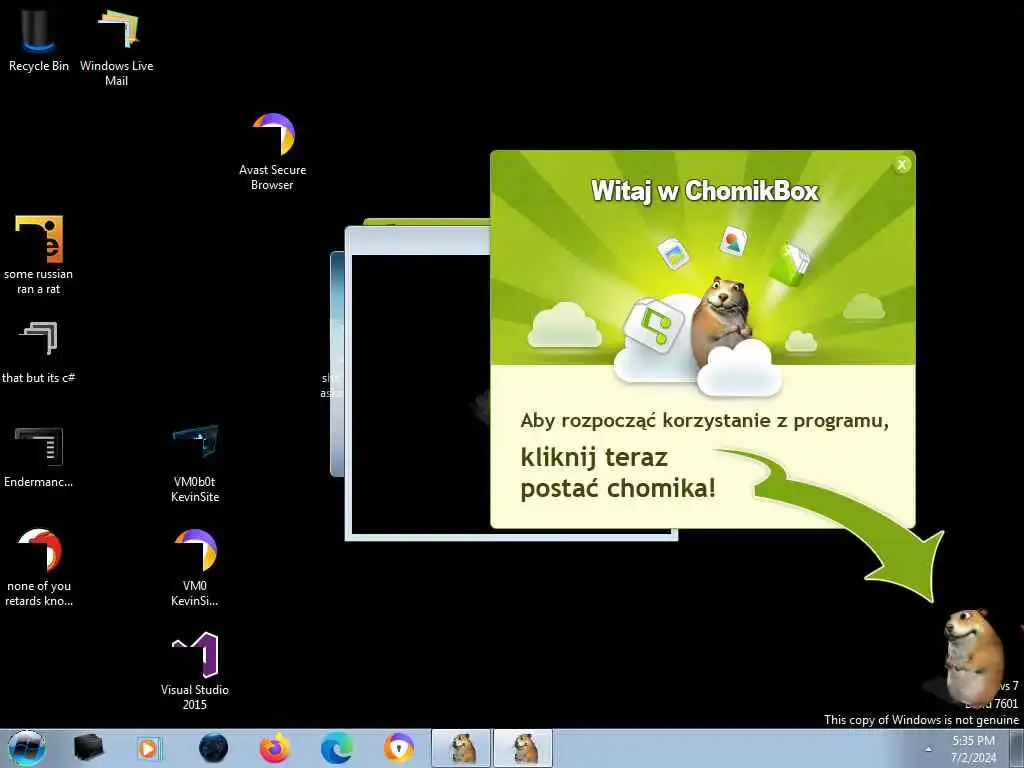This screenshot has height=768, width=1024.
Task: Open the taskbar clock showing 5:35 PM
Action: coord(973,749)
